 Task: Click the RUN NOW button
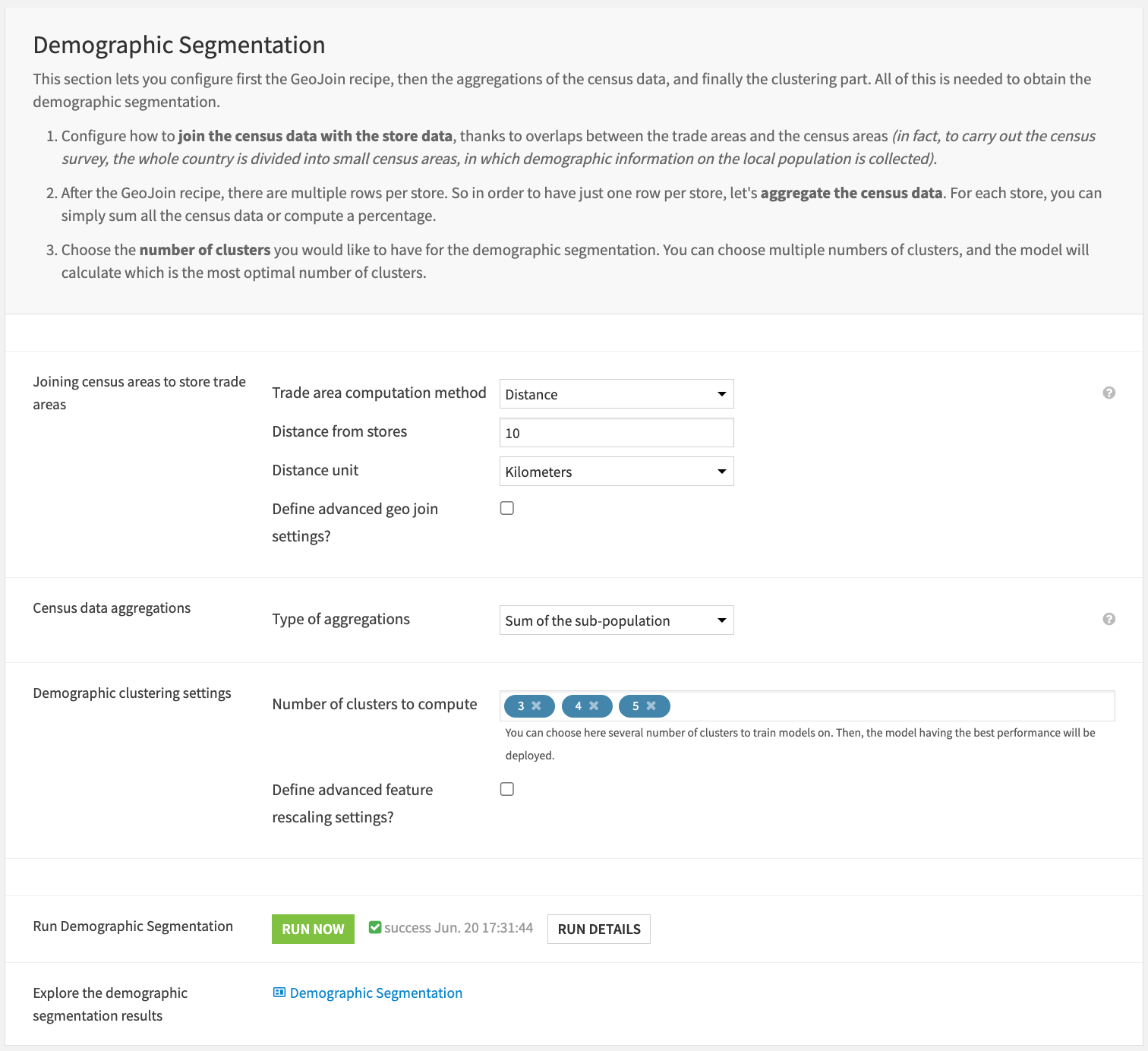point(312,928)
